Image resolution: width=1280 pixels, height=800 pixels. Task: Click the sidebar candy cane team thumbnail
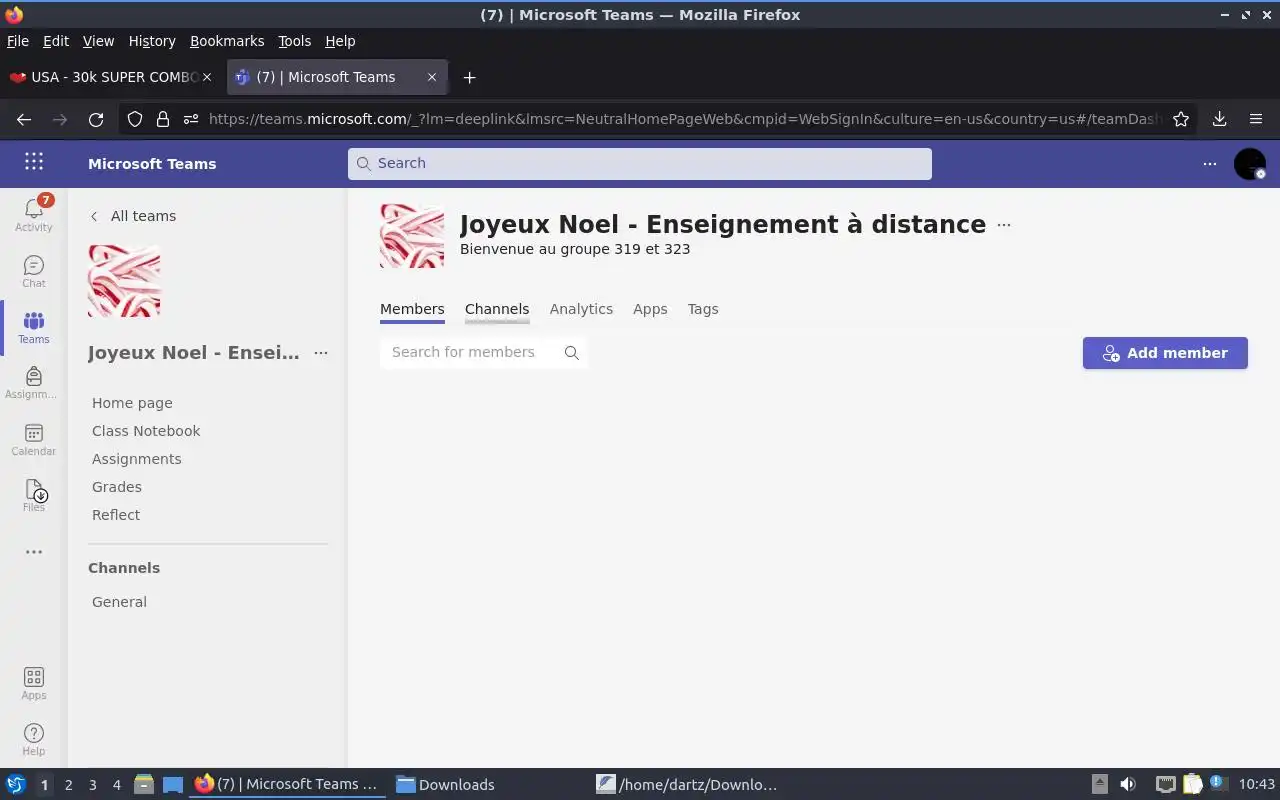tap(124, 281)
